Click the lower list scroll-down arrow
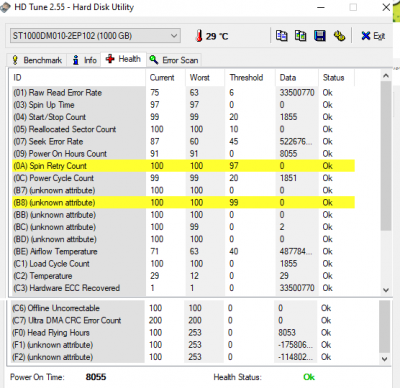 pyautogui.click(x=384, y=359)
